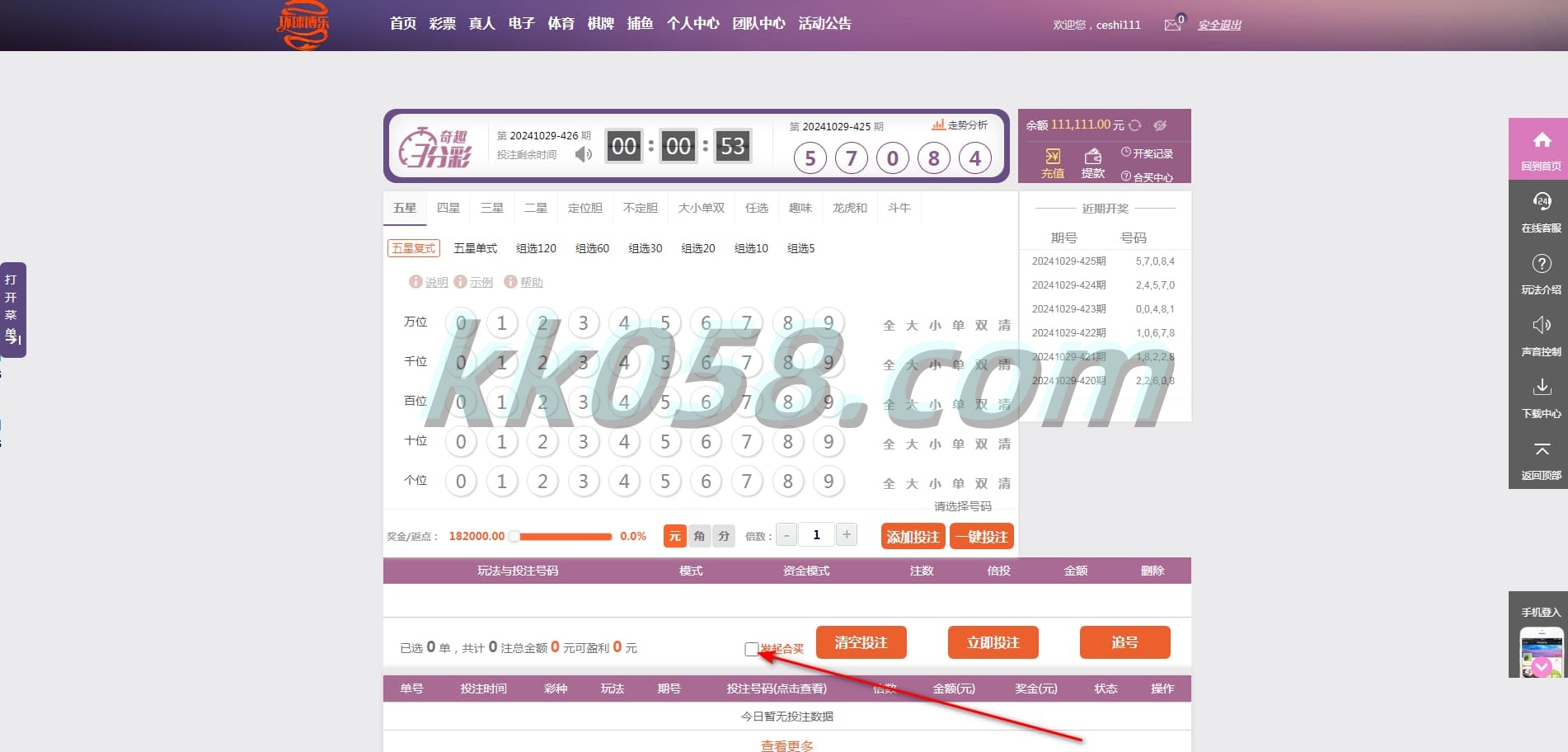Image resolution: width=1568 pixels, height=752 pixels.
Task: Switch to 龙虎和 tab
Action: (x=850, y=208)
